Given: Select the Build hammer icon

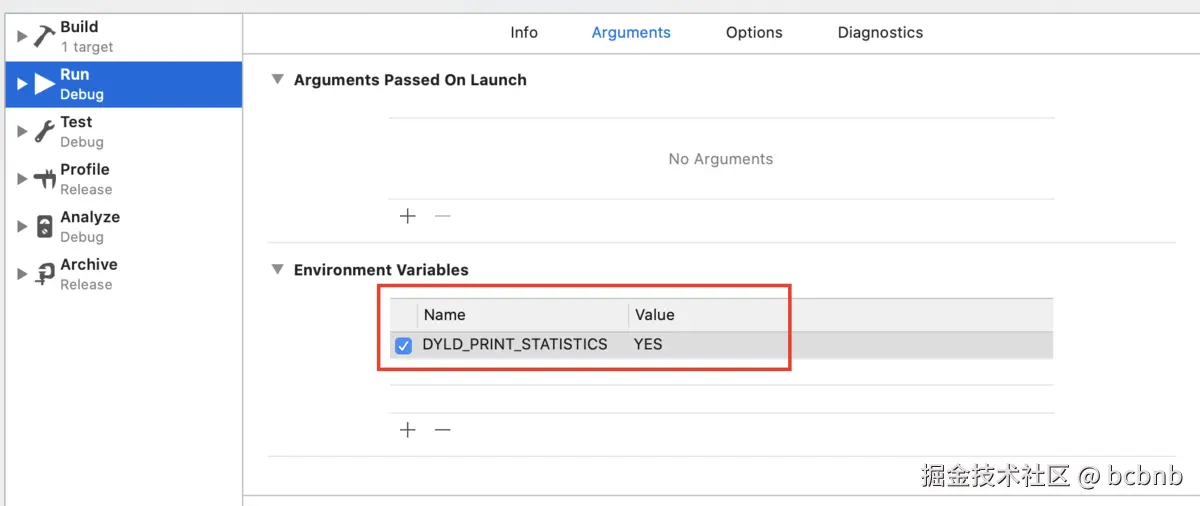Looking at the screenshot, I should 44,36.
